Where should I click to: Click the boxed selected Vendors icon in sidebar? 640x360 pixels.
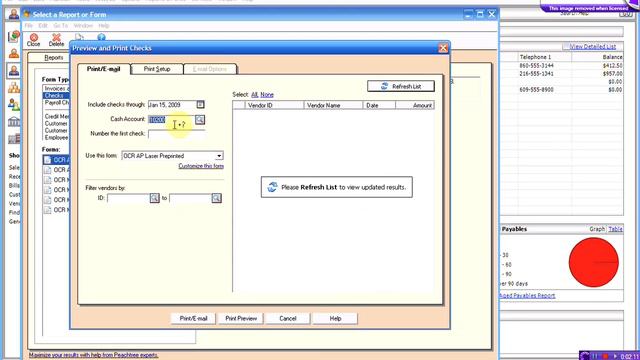coord(14,70)
